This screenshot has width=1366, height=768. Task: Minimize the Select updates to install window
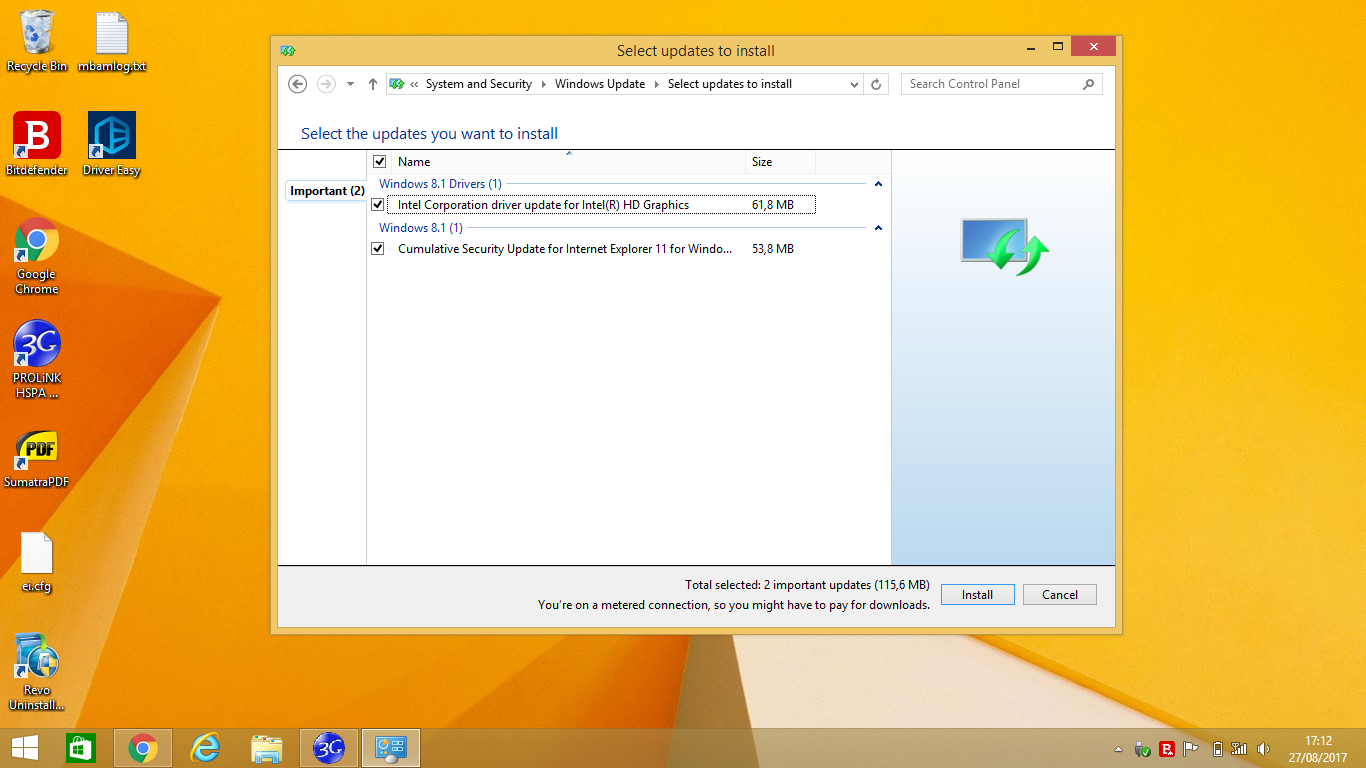(1031, 47)
